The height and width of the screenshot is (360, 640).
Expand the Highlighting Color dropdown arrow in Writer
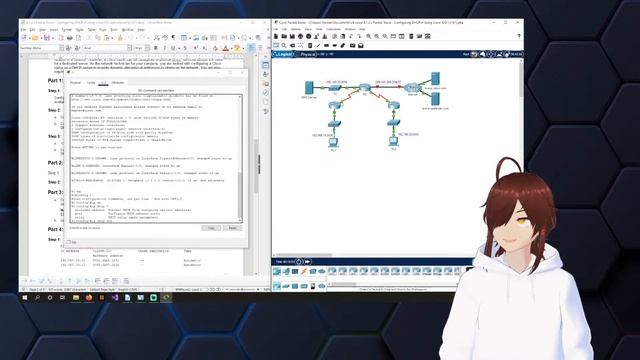[242, 48]
